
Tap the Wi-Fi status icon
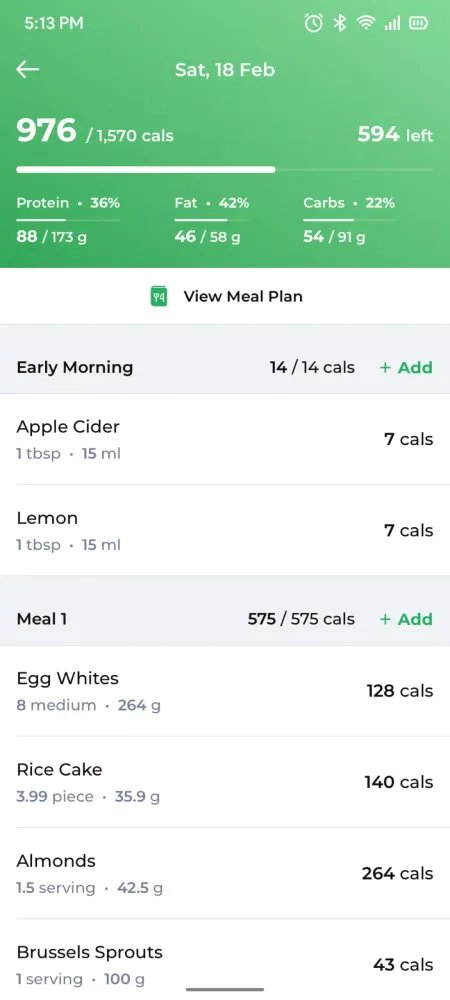click(366, 24)
